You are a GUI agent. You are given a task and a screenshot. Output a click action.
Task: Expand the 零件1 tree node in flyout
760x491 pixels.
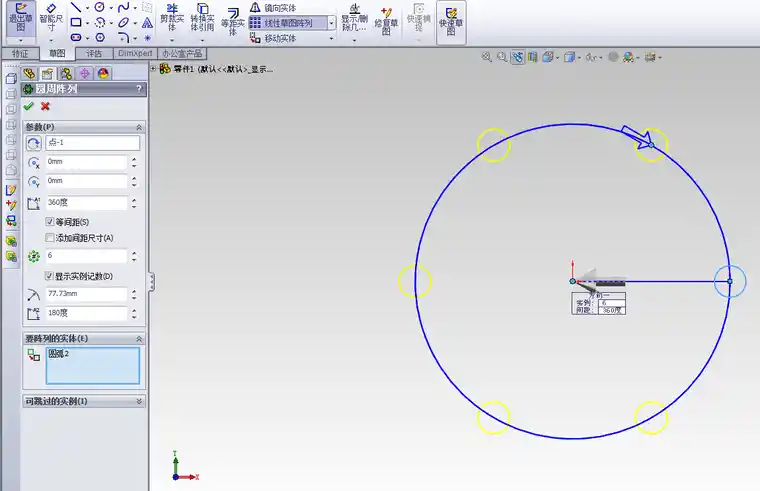(153, 69)
